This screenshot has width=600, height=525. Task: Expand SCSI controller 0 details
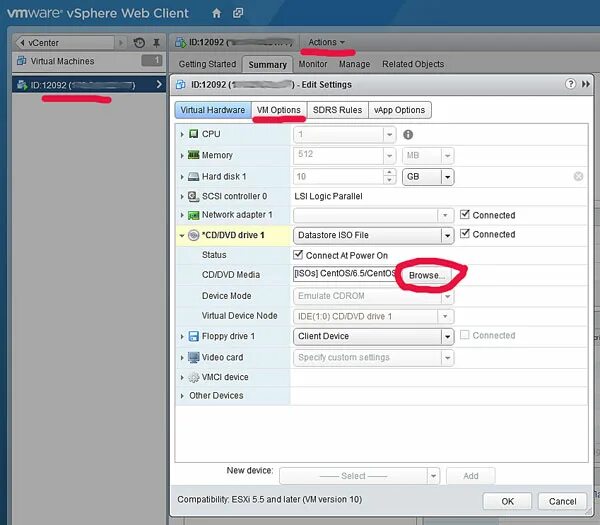182,197
